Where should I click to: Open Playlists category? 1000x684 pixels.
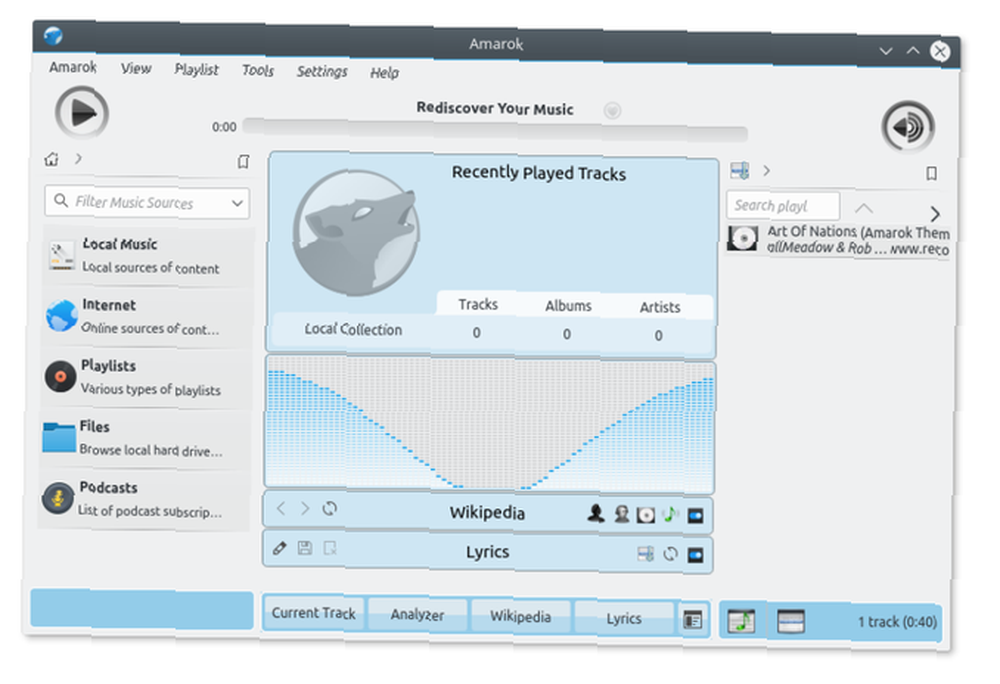[x=146, y=377]
